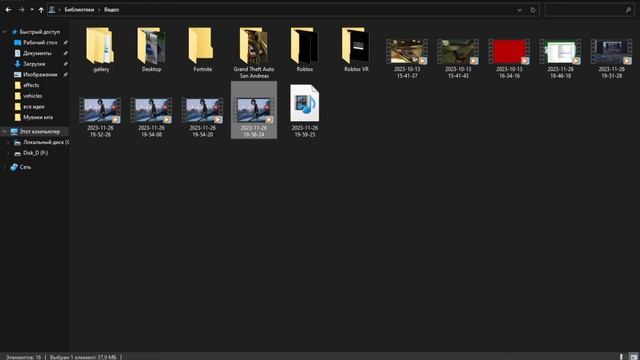Image resolution: width=640 pixels, height=360 pixels.
Task: Select Этот компьютер in the sidebar
Action: click(40, 131)
